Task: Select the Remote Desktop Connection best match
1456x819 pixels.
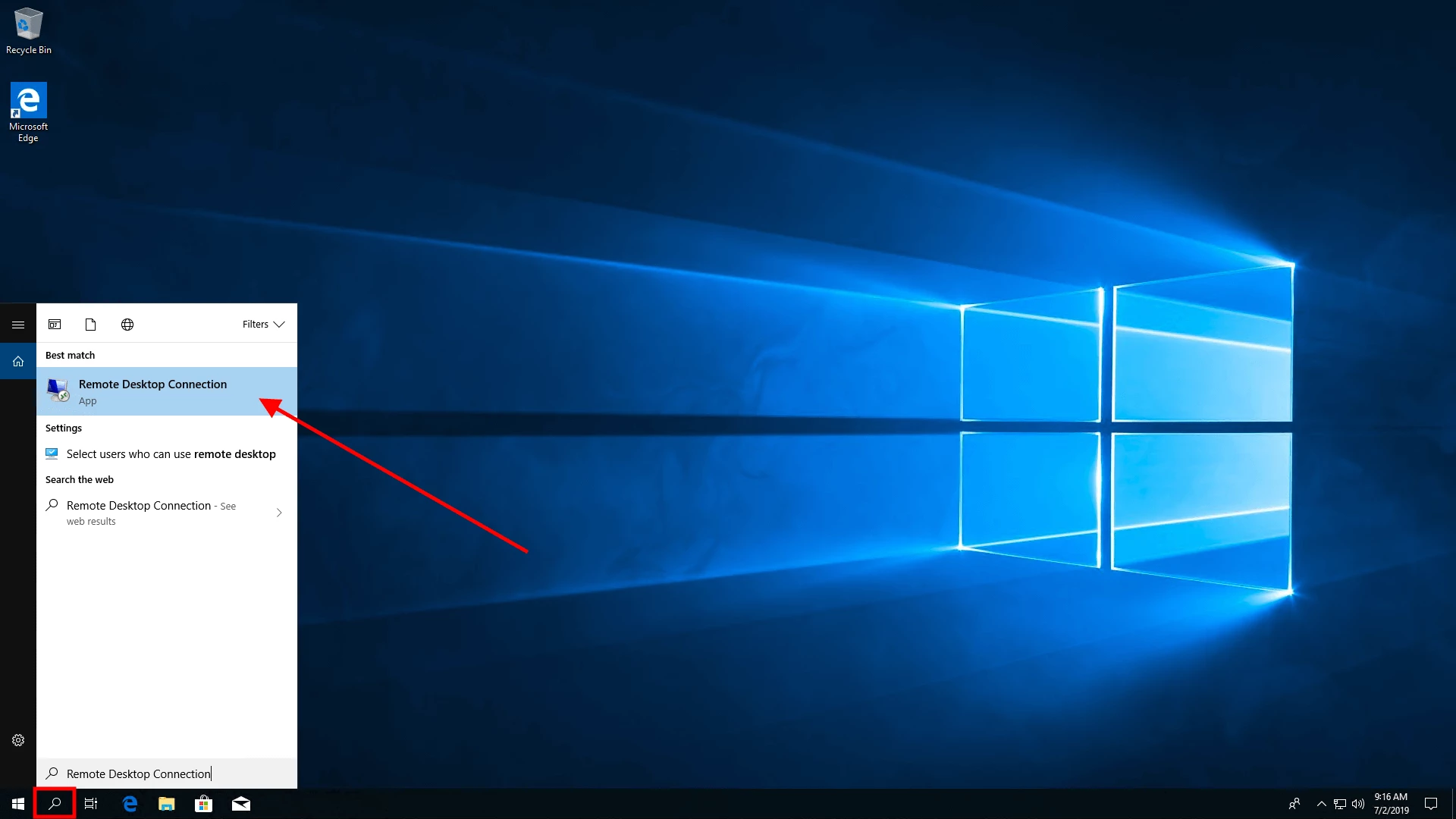Action: click(x=166, y=391)
